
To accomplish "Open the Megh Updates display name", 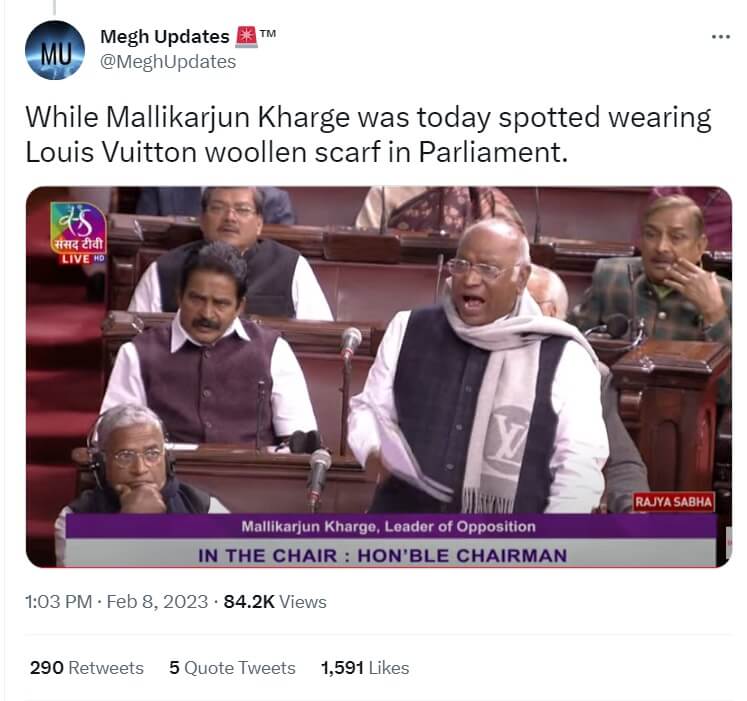I will click(164, 37).
